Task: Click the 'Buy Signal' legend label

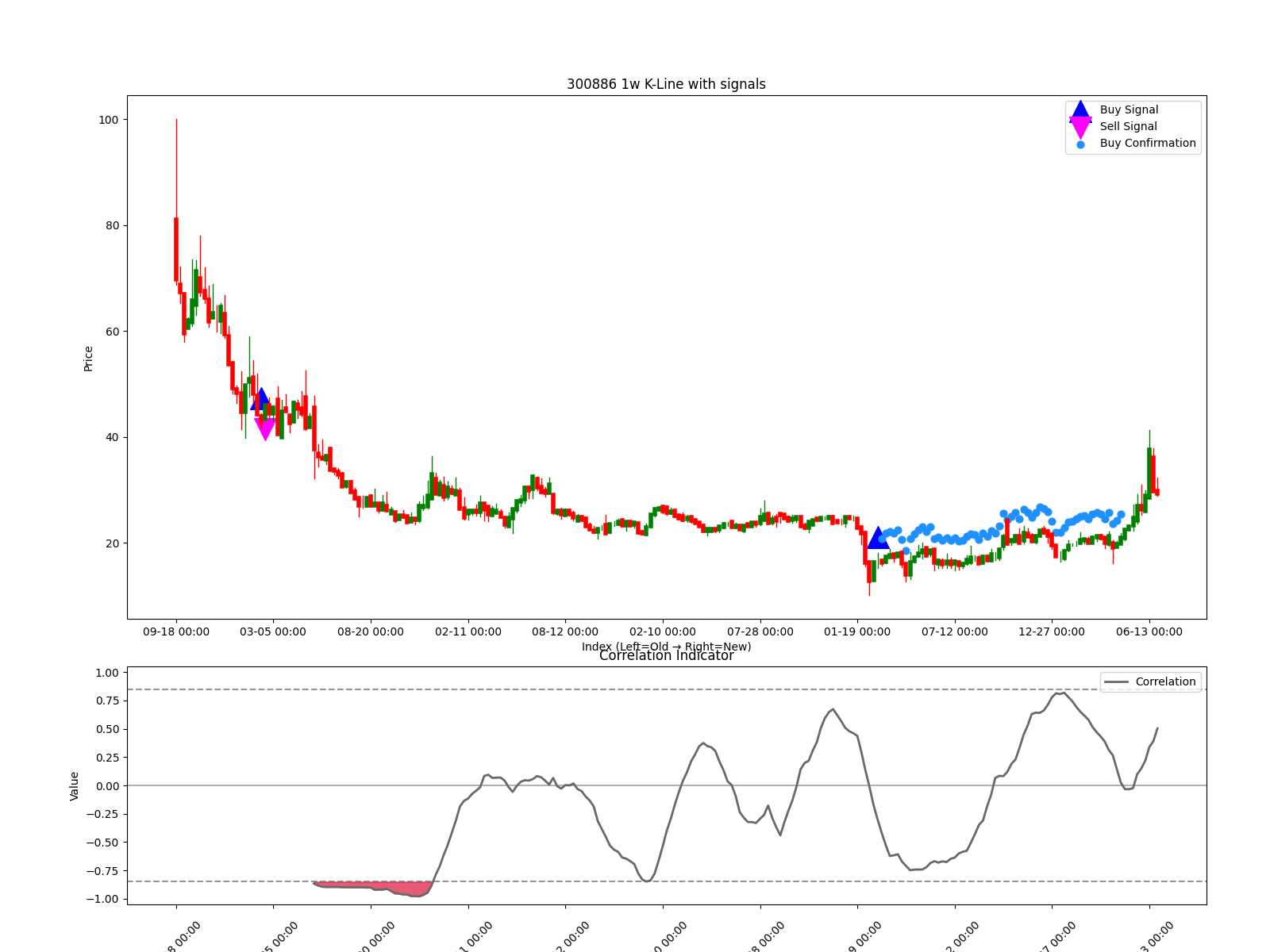Action: click(x=1129, y=110)
